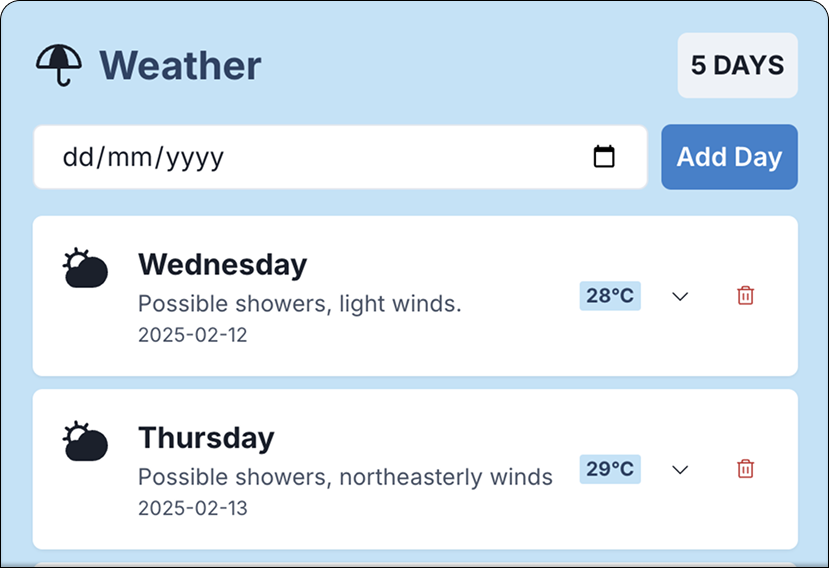Remove the Thursday forecast using trash icon
829x568 pixels.
(745, 469)
